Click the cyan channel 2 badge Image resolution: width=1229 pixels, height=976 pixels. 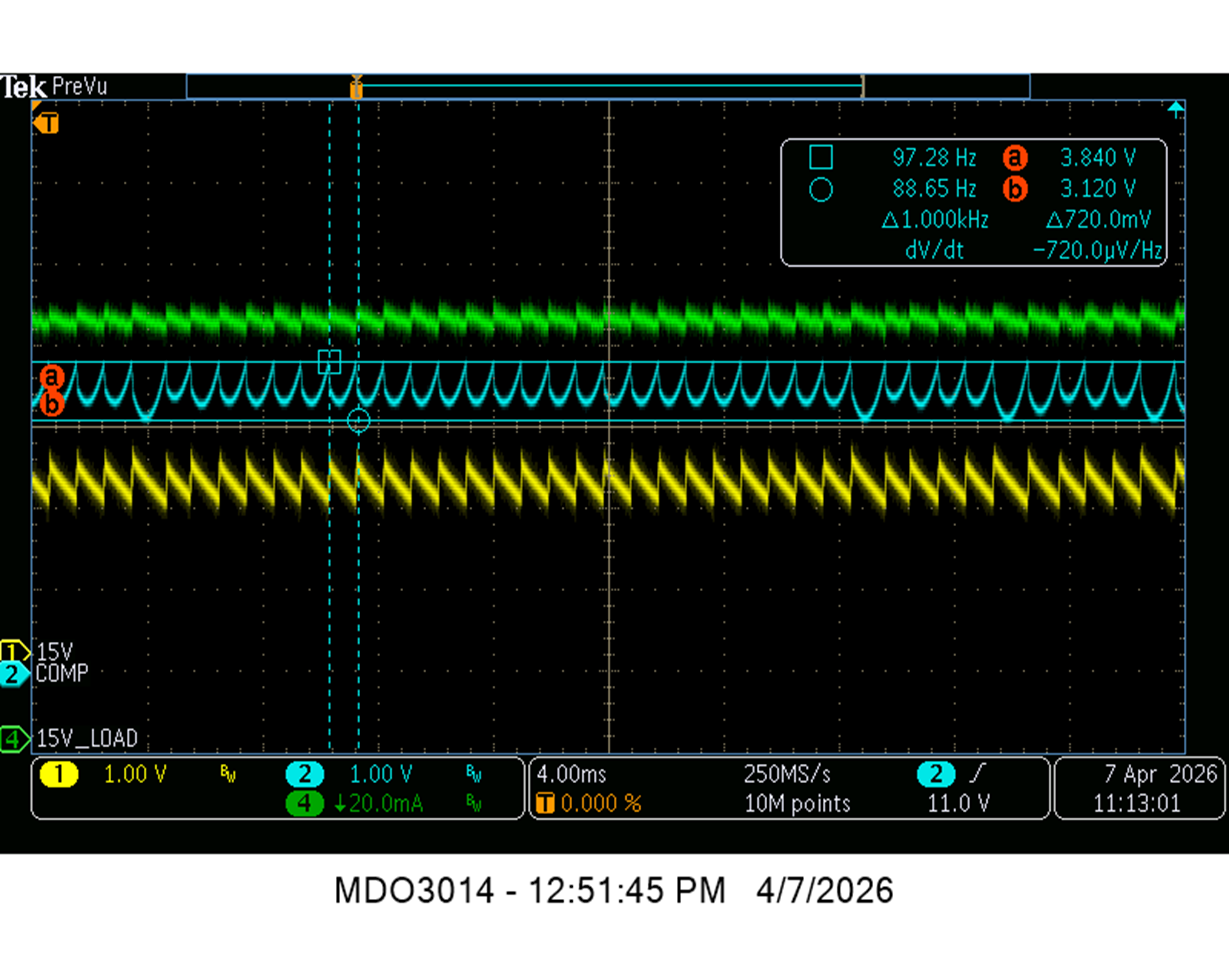point(305,774)
